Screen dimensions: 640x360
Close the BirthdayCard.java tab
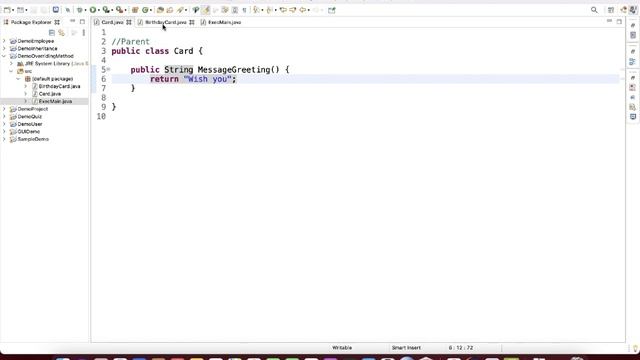[191, 22]
